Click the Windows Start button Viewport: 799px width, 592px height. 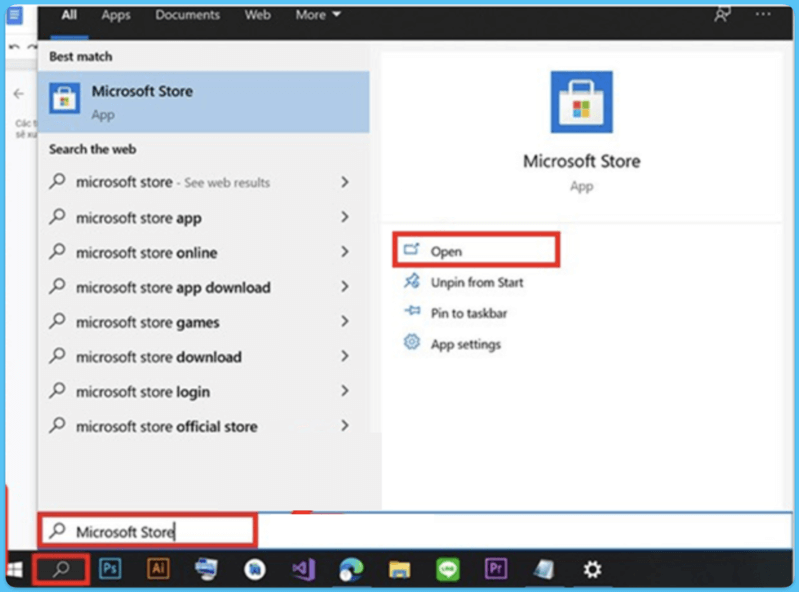16,569
